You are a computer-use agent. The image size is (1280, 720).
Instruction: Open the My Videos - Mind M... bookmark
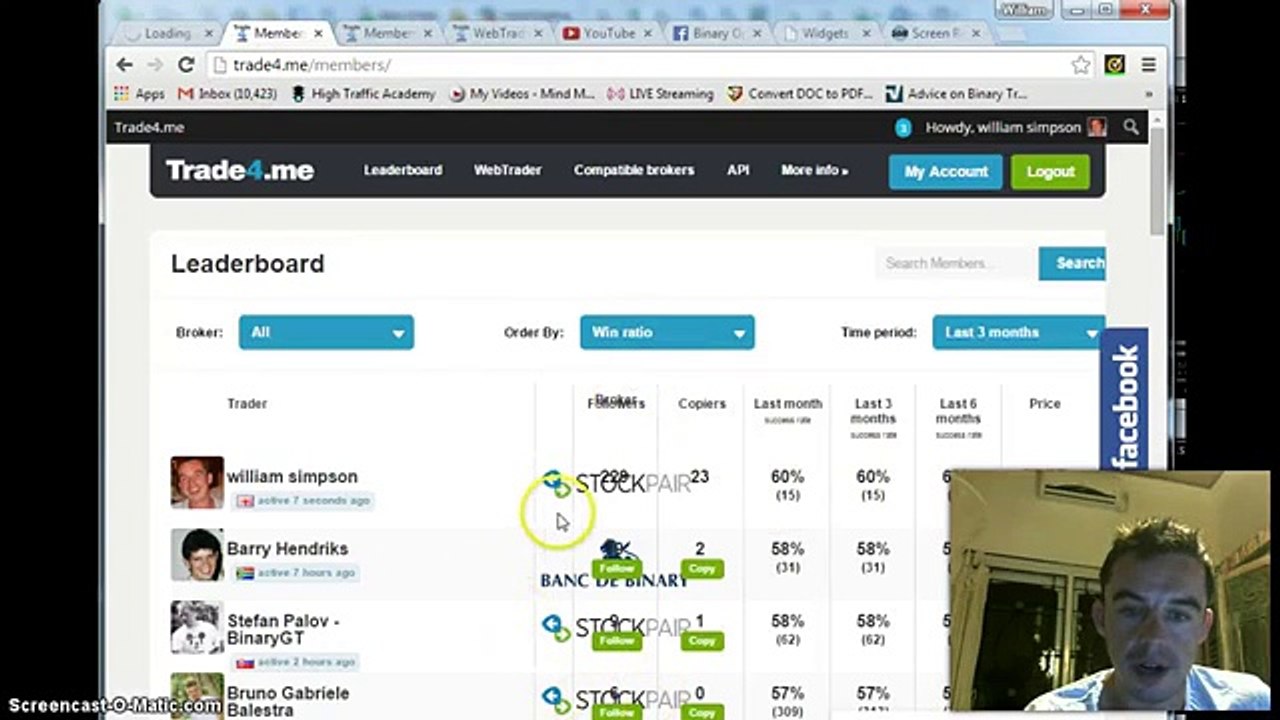[x=522, y=94]
